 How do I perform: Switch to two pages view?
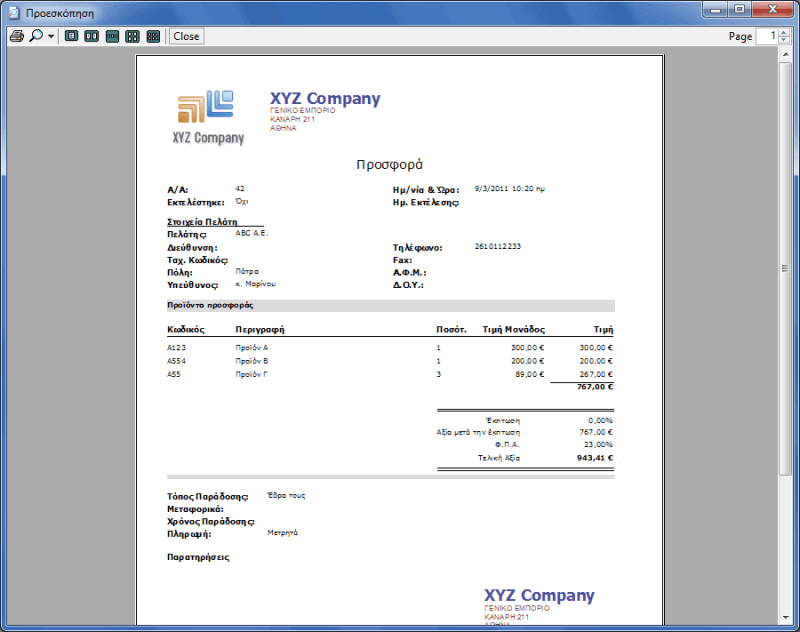point(91,36)
